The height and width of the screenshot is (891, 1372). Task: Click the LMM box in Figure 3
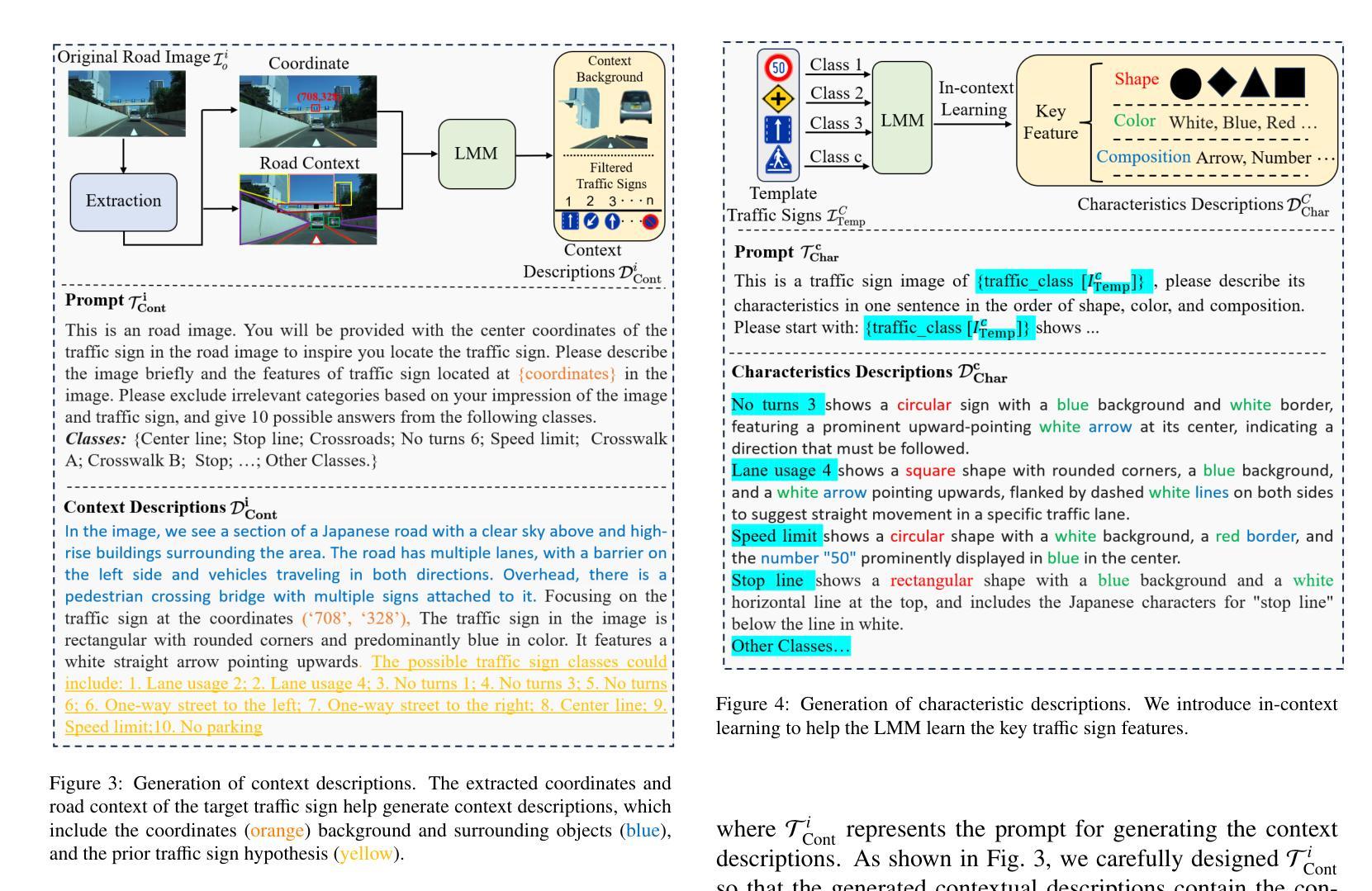click(477, 154)
